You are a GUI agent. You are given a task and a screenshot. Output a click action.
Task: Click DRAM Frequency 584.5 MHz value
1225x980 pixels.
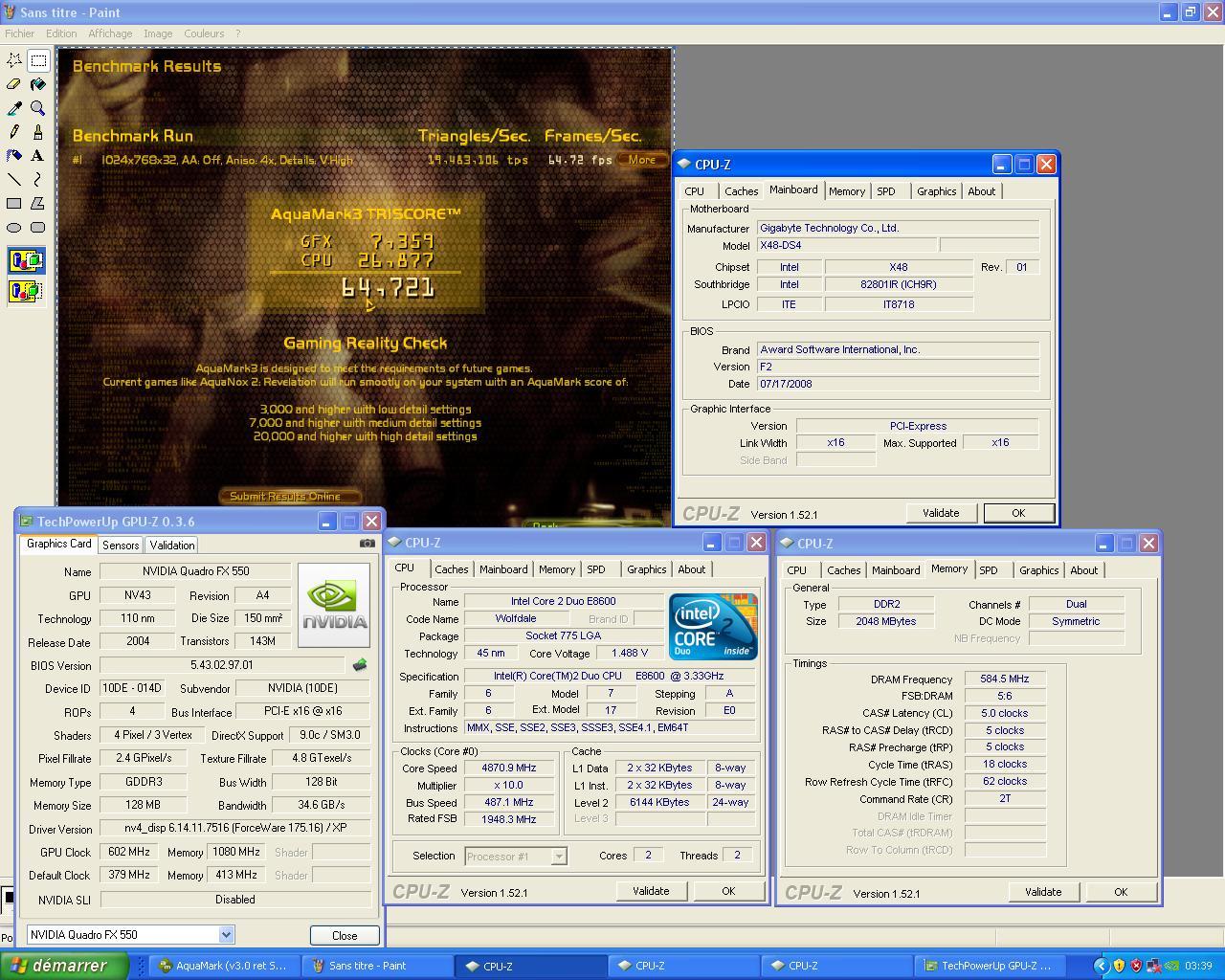coord(1005,679)
